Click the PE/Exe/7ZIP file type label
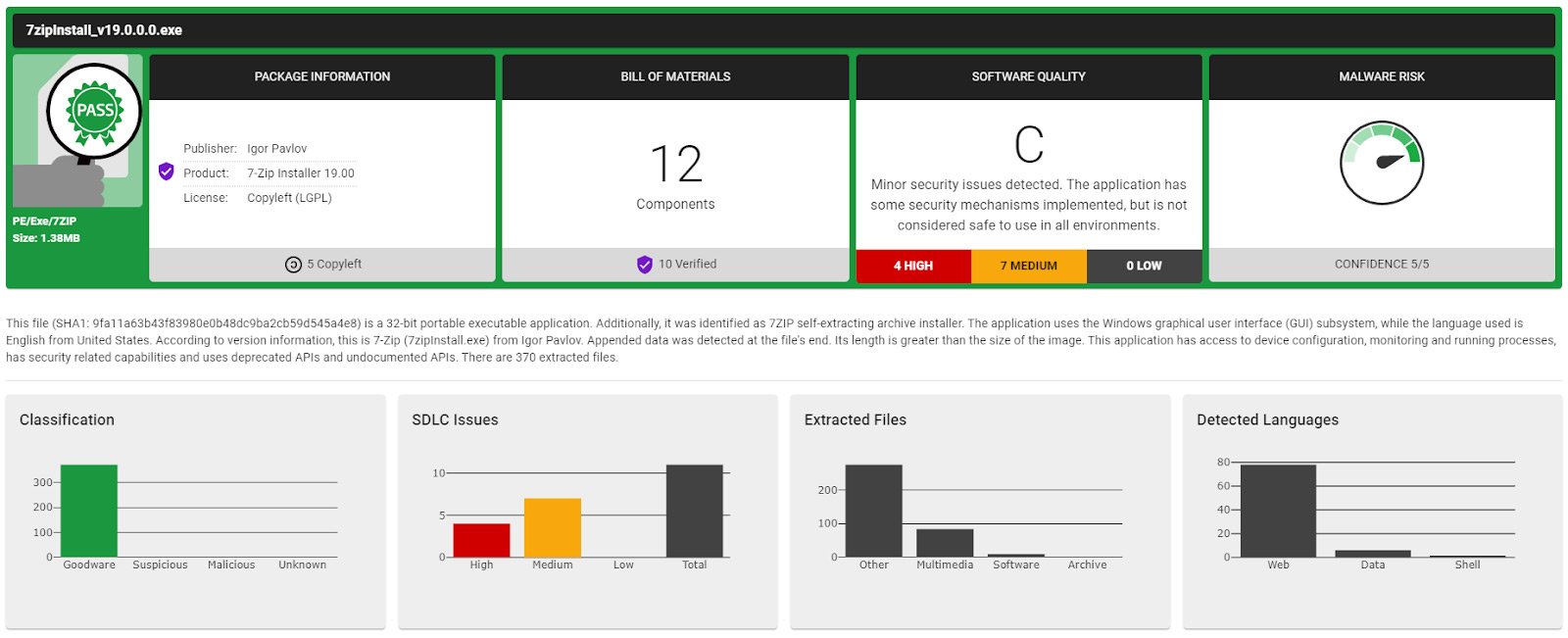Image resolution: width=1568 pixels, height=638 pixels. [x=44, y=221]
